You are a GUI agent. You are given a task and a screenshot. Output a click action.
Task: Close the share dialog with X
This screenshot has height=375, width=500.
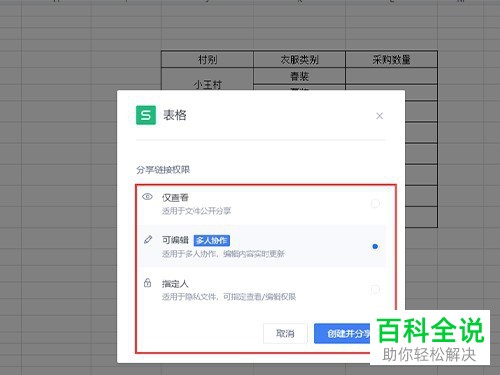point(379,116)
